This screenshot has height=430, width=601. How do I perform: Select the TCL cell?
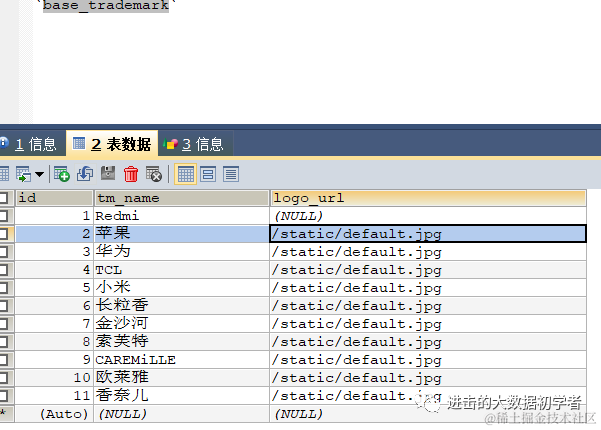coord(182,270)
